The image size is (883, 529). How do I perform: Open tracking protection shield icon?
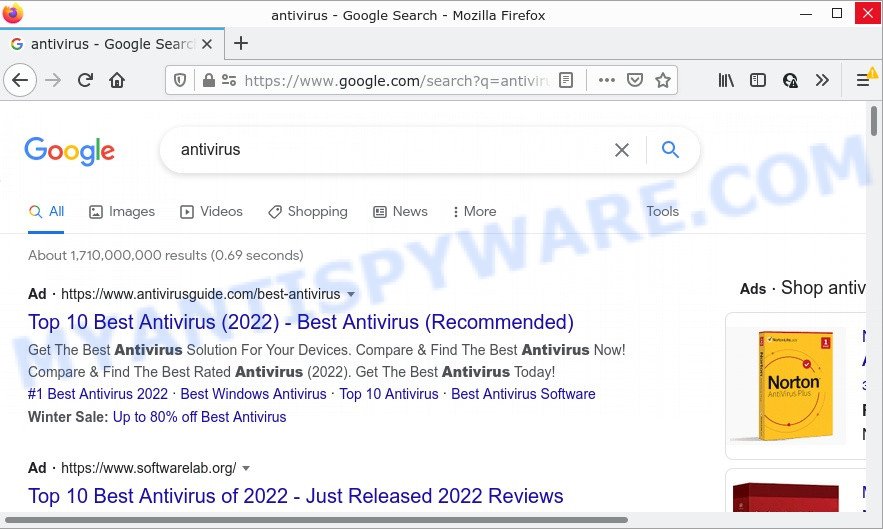(x=180, y=81)
